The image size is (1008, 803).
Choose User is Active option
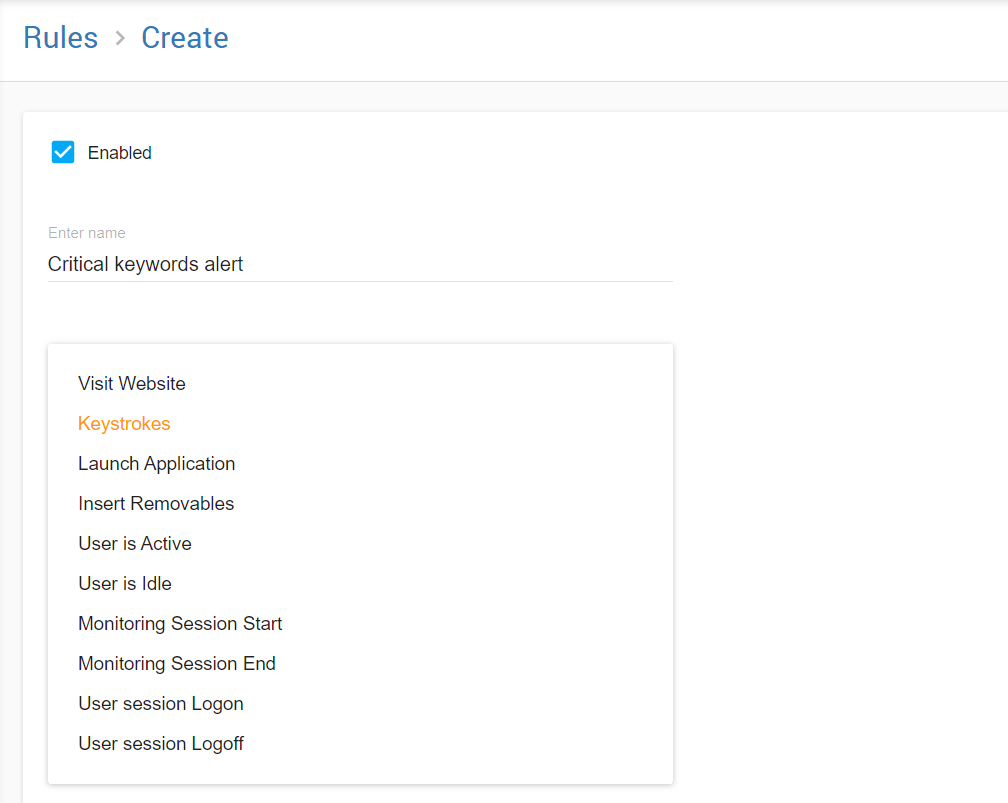click(x=135, y=544)
